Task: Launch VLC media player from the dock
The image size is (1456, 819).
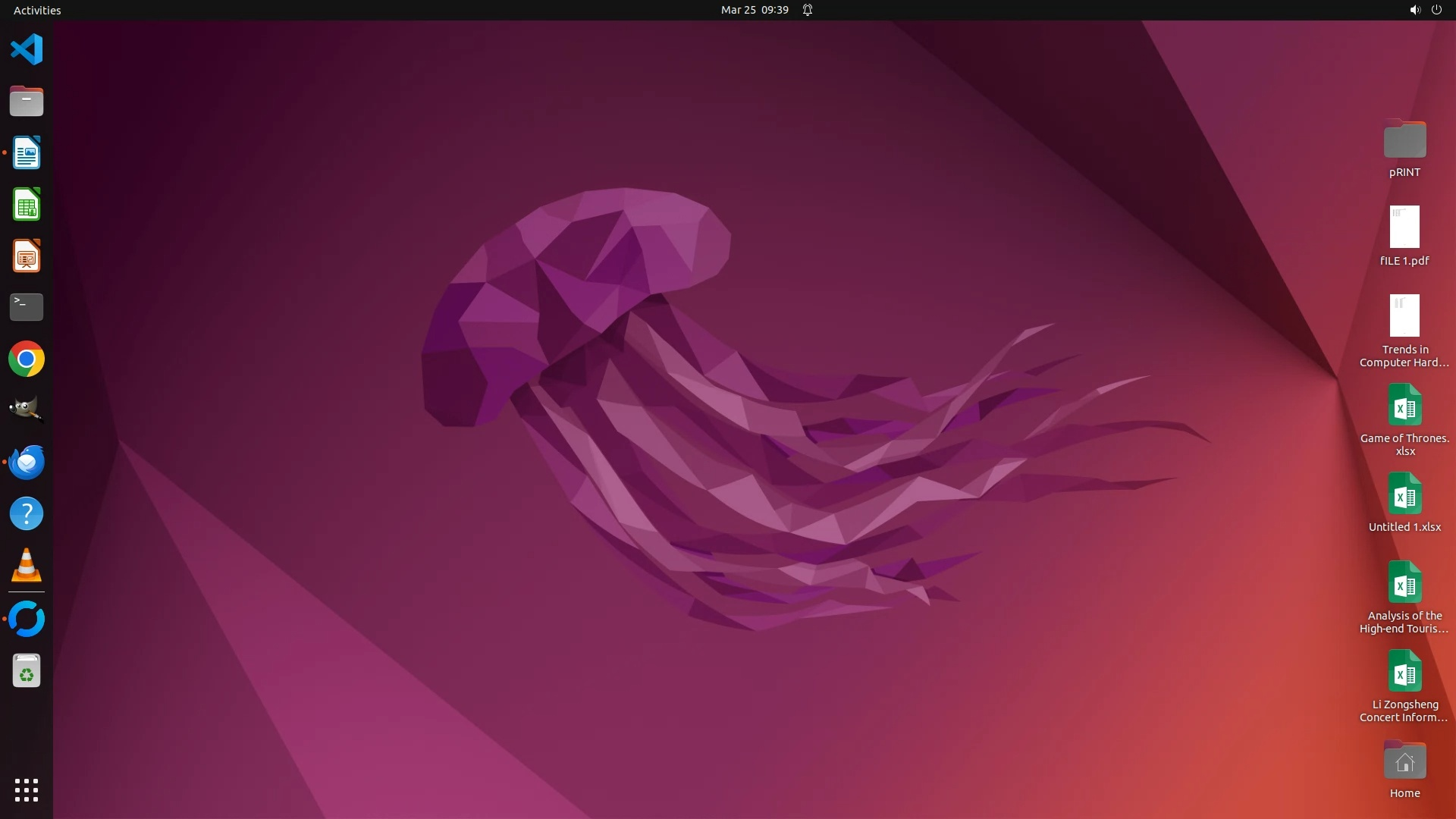Action: 27,565
